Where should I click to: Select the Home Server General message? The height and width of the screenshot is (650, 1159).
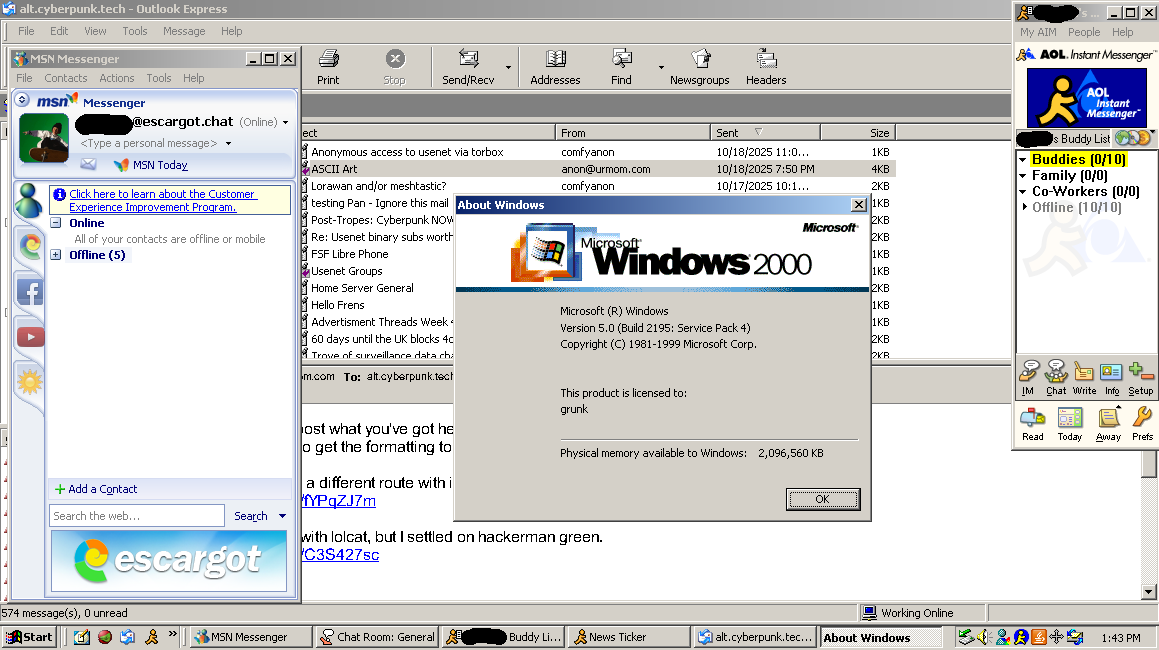[362, 288]
